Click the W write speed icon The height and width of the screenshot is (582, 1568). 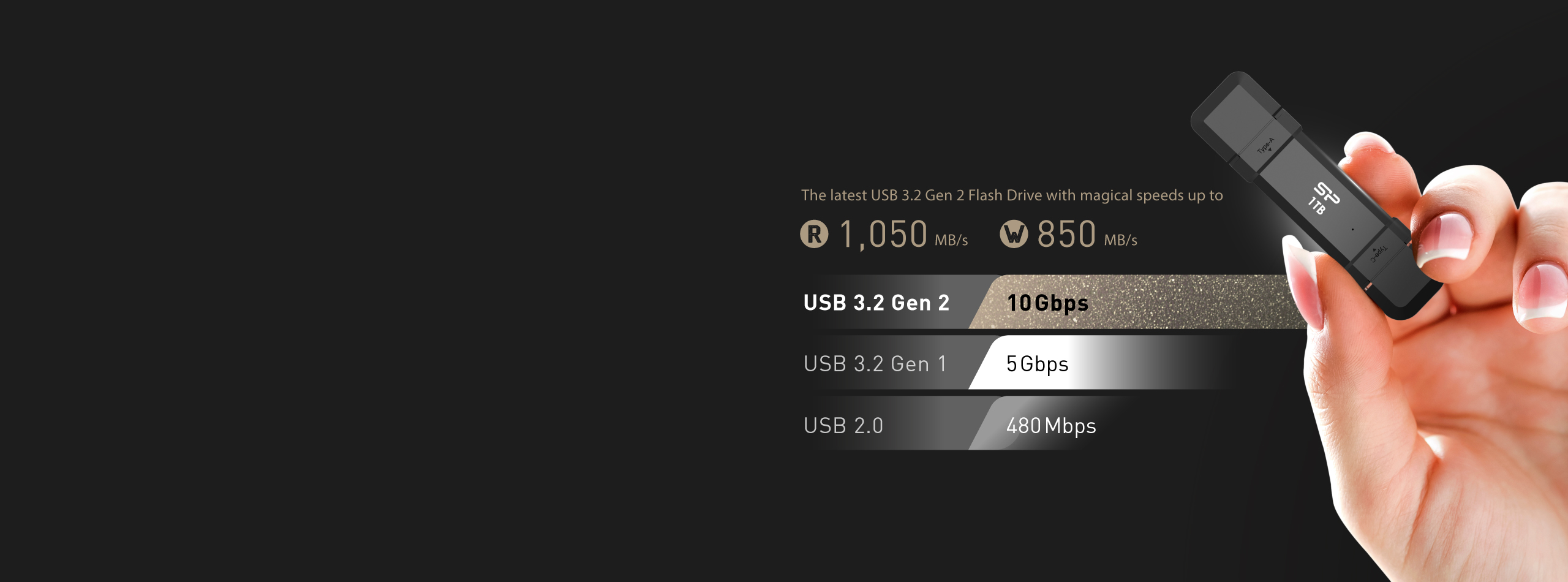pyautogui.click(x=1014, y=234)
